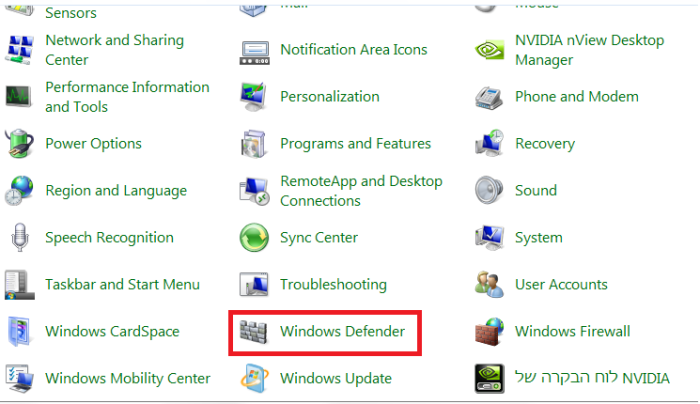Open the Recovery link
The width and height of the screenshot is (700, 404).
tap(545, 144)
